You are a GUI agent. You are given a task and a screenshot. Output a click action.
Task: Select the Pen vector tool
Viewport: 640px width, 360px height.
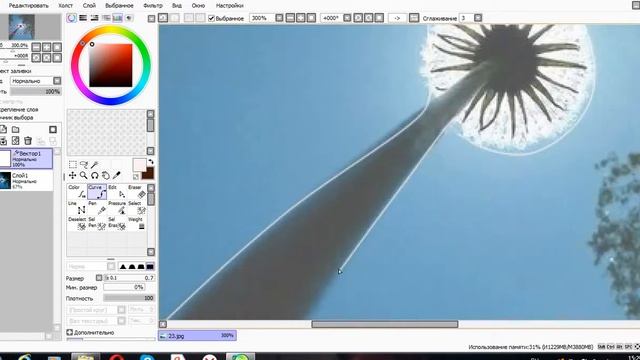click(x=97, y=208)
